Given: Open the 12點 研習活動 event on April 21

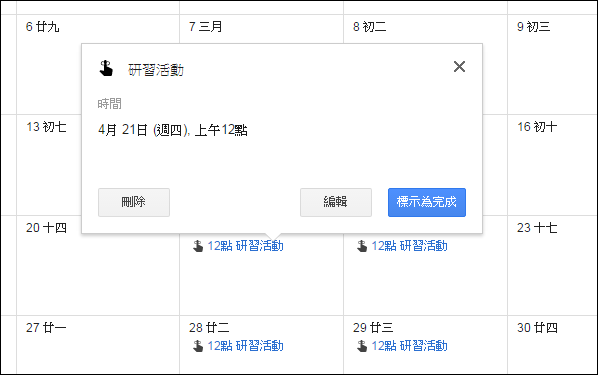Looking at the screenshot, I should tap(245, 246).
